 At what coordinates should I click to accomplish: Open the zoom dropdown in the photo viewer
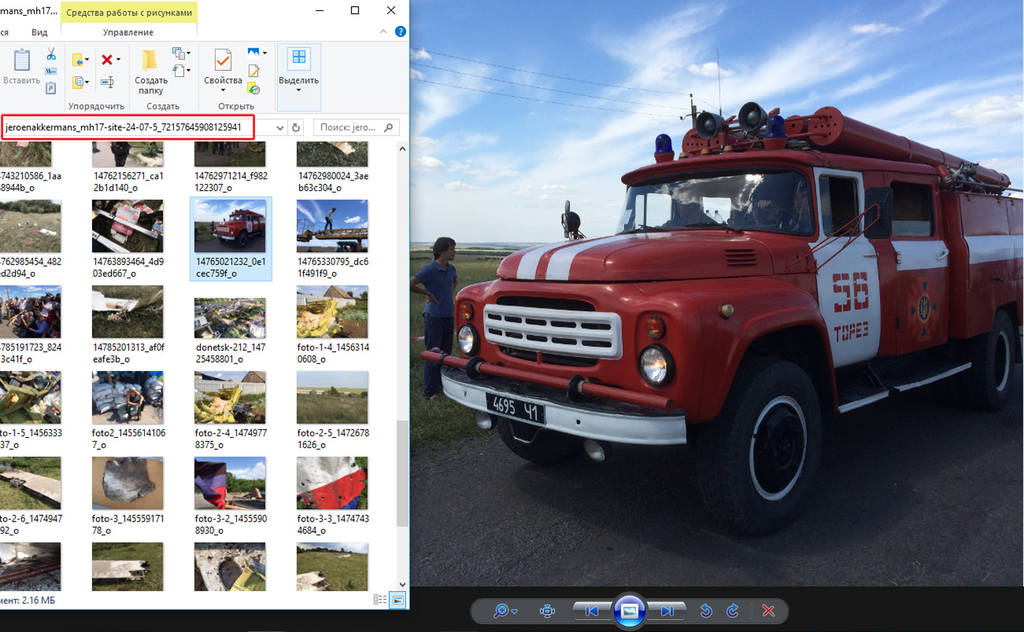point(515,611)
